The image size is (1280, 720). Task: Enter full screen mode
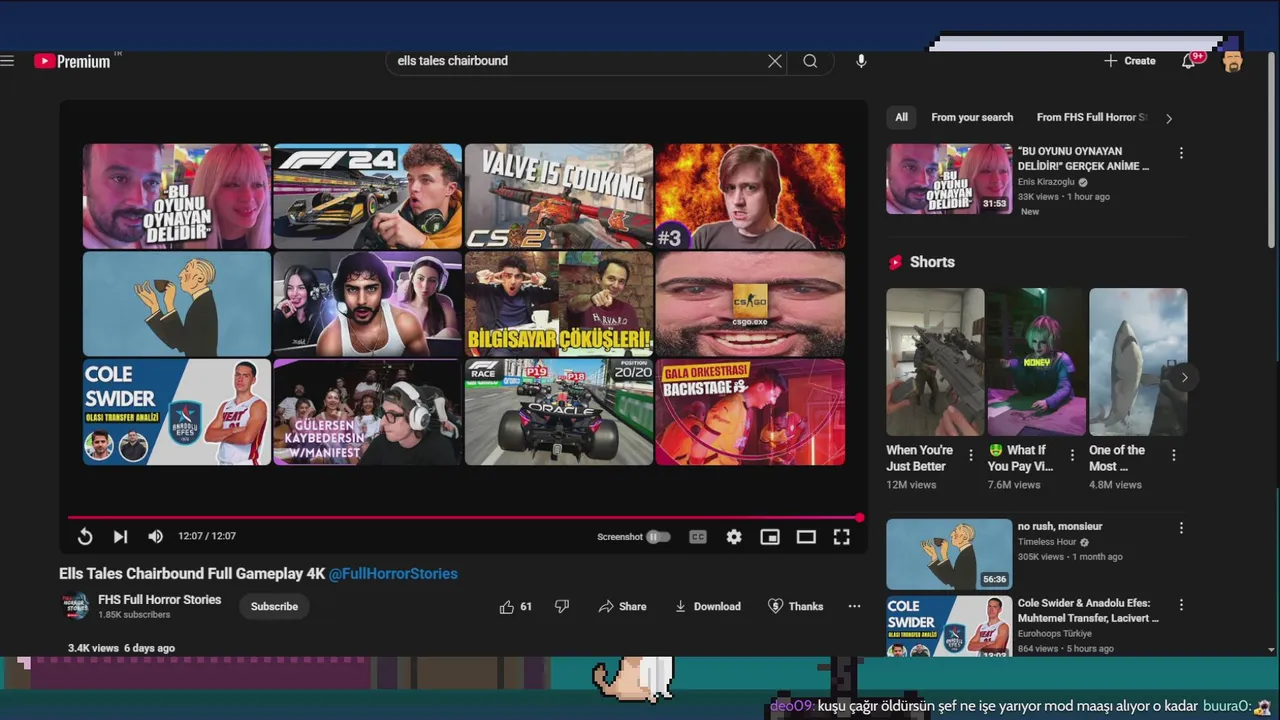pos(842,537)
